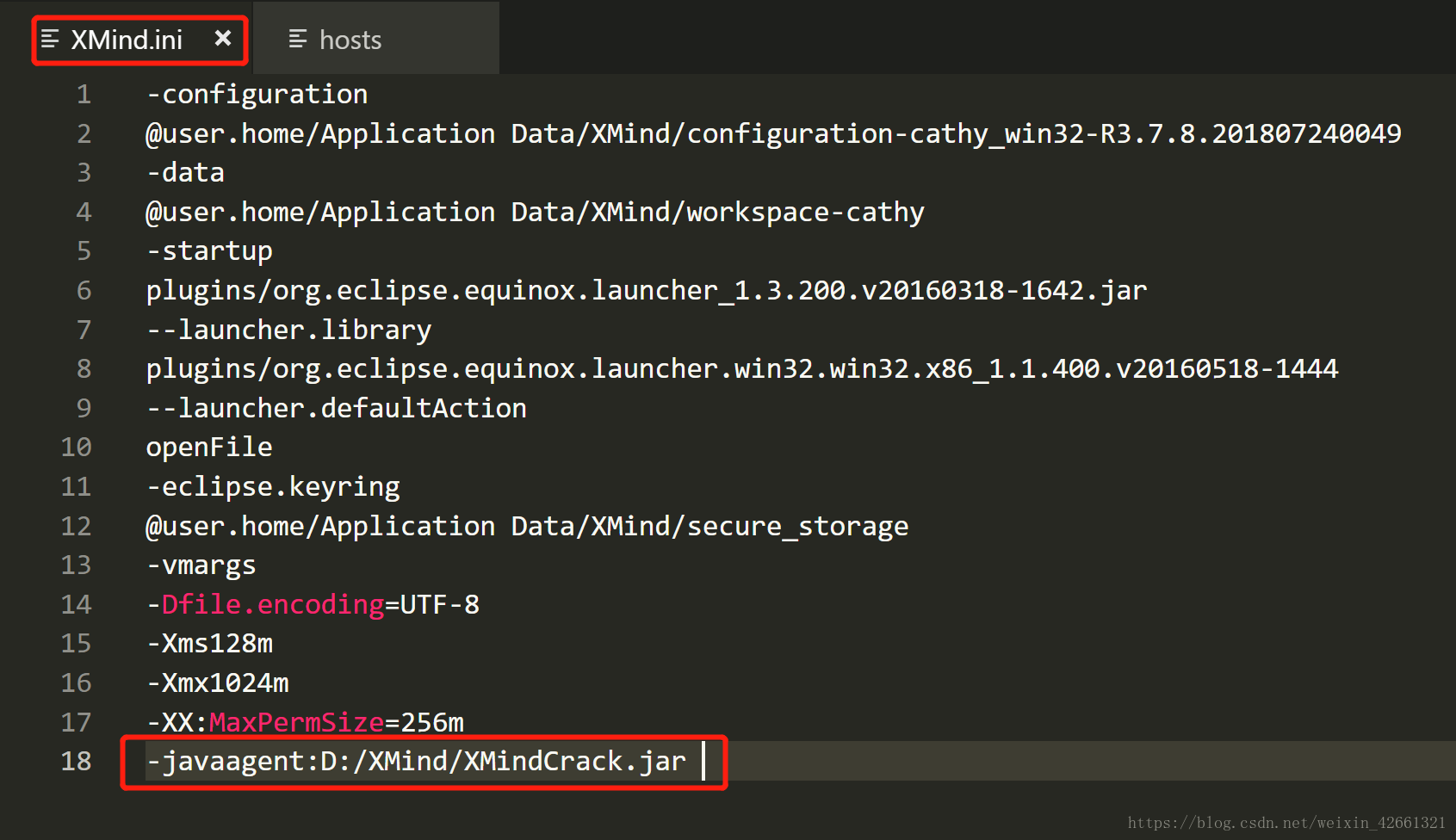Click the '-startup' line
Screen dimensions: 1456x840
click(x=209, y=250)
